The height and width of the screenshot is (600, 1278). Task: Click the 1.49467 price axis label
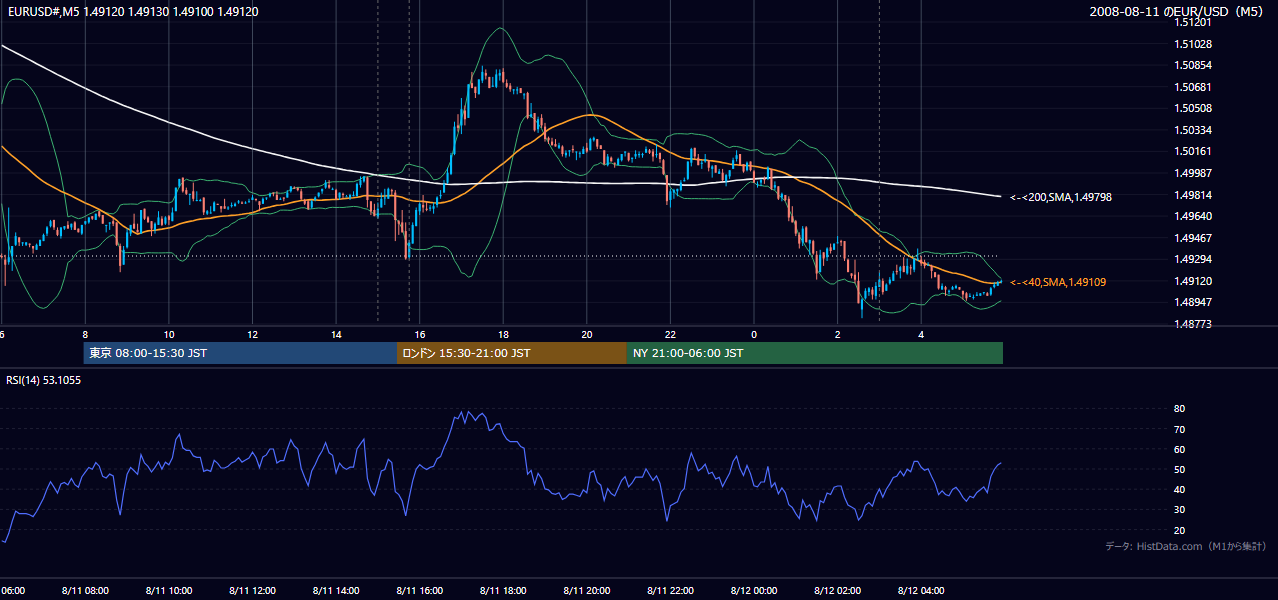(x=1193, y=238)
